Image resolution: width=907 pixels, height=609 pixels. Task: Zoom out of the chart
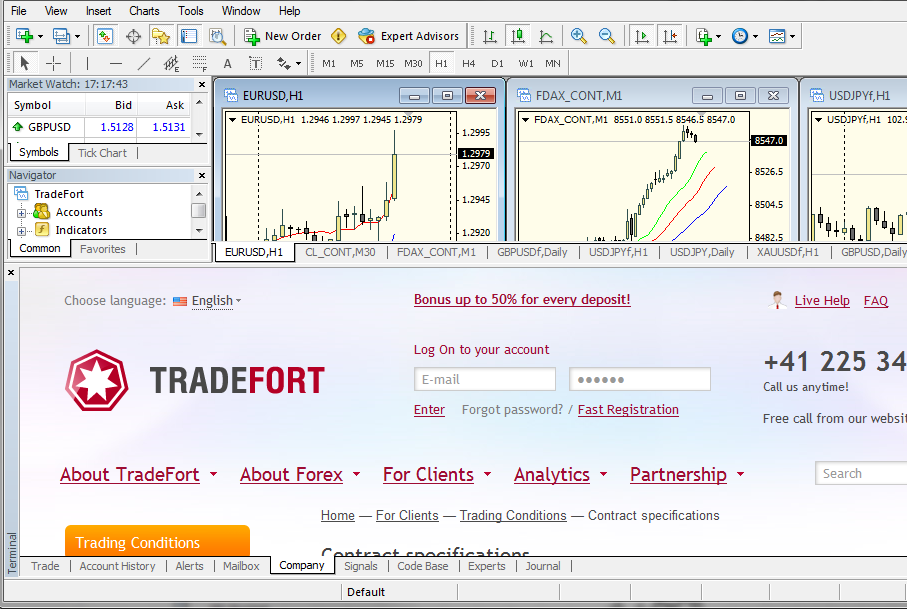606,36
